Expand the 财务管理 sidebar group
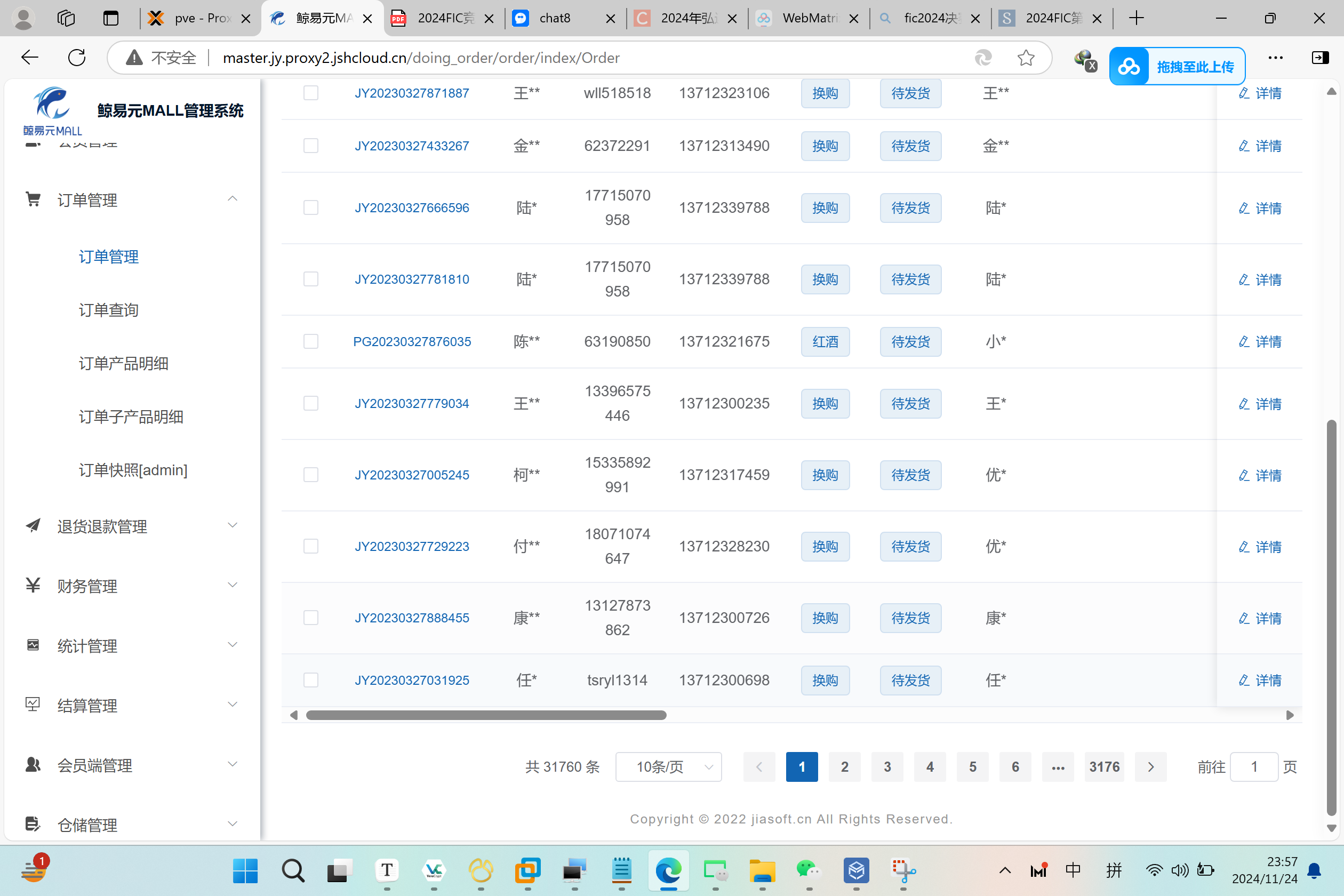 click(x=232, y=585)
